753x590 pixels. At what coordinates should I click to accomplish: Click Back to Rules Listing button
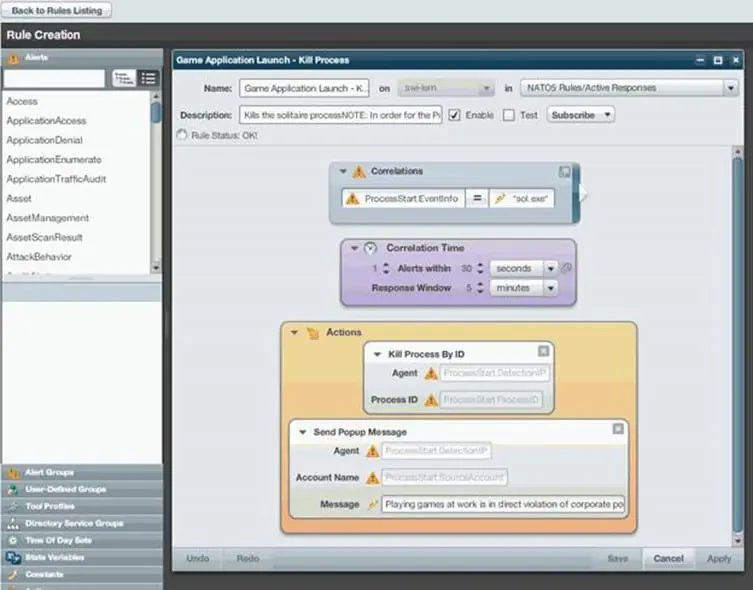(x=57, y=10)
